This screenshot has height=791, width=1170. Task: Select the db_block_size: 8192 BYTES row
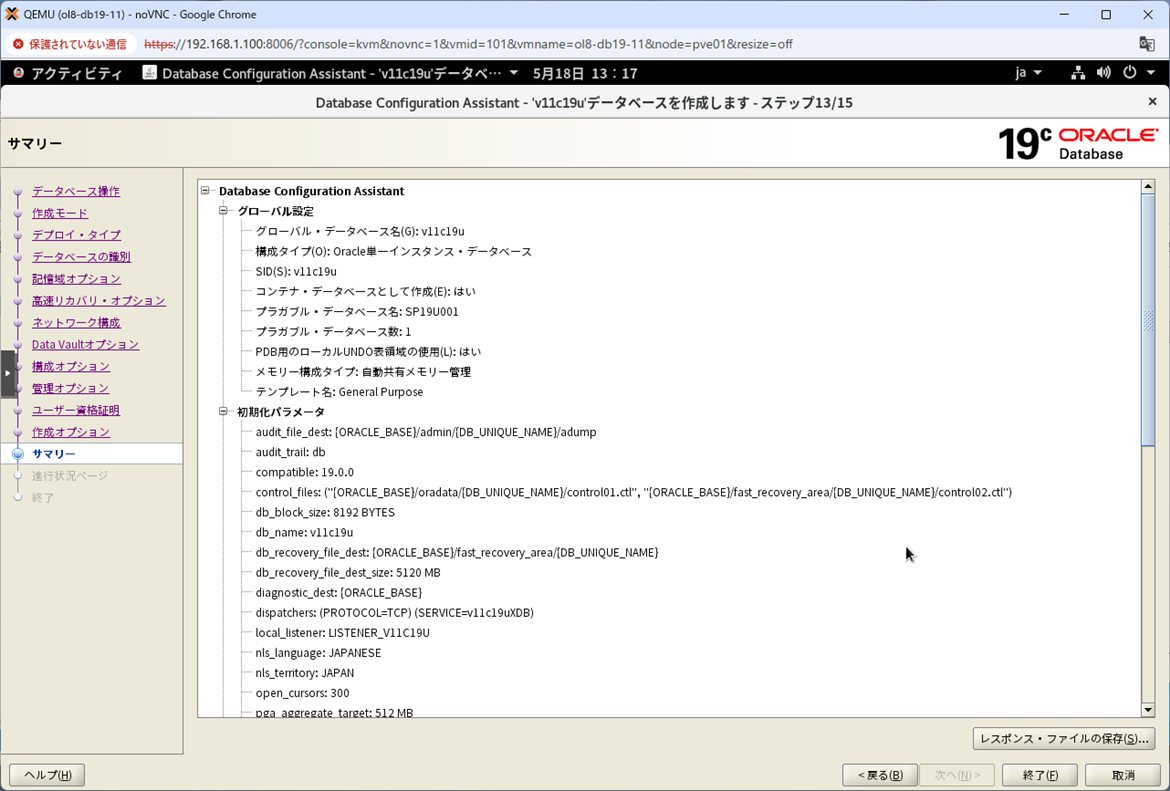325,513
